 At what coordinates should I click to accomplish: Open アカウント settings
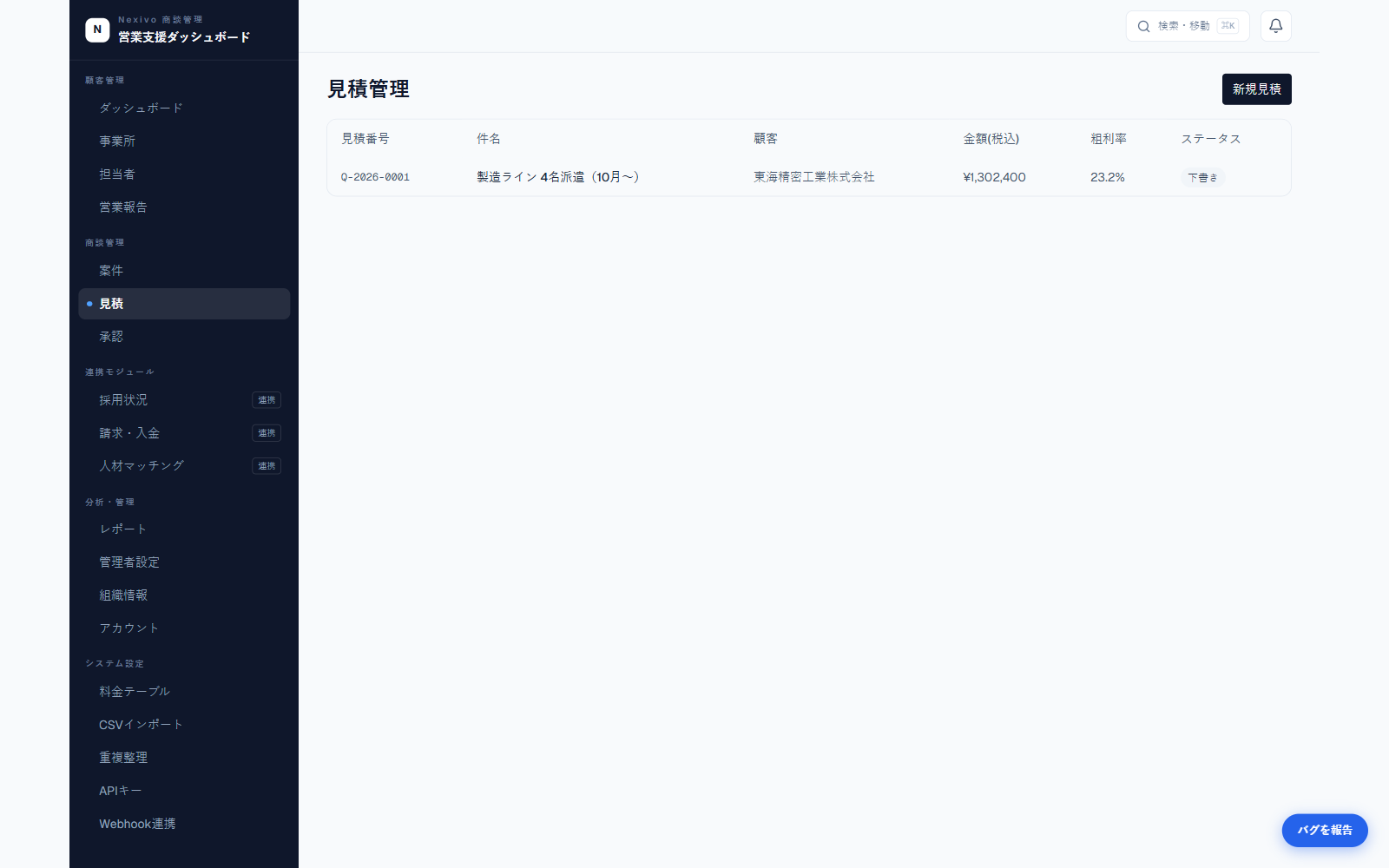coord(184,628)
